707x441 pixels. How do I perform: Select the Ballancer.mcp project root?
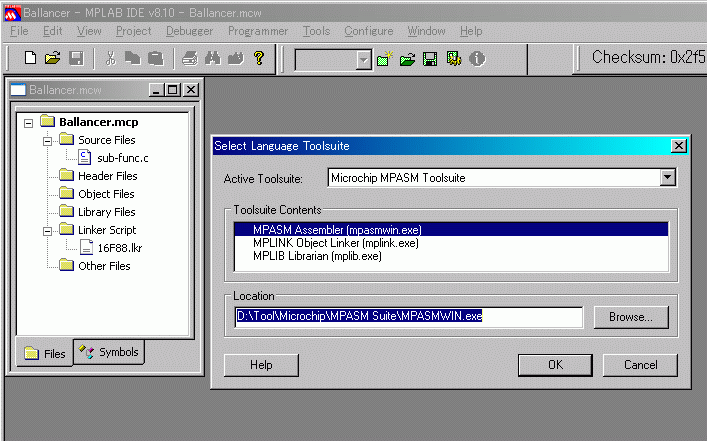click(x=99, y=122)
